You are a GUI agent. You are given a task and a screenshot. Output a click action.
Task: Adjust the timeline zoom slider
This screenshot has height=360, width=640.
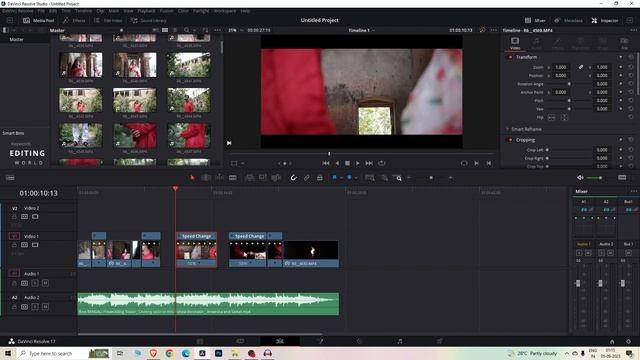(x=431, y=178)
